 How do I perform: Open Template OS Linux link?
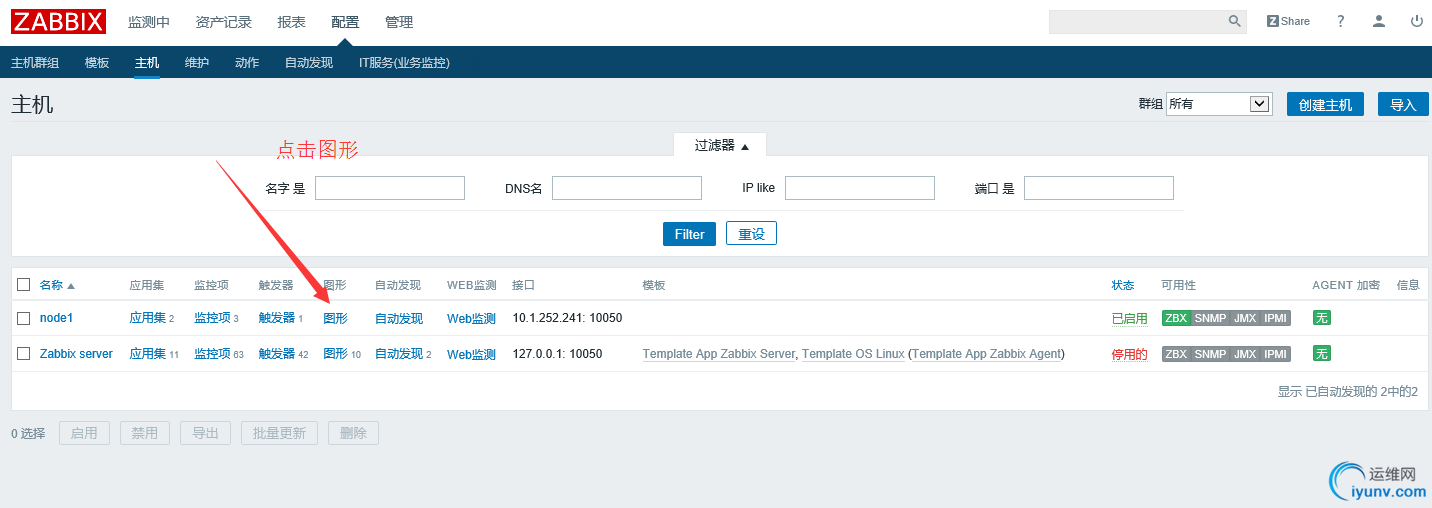[x=853, y=354]
